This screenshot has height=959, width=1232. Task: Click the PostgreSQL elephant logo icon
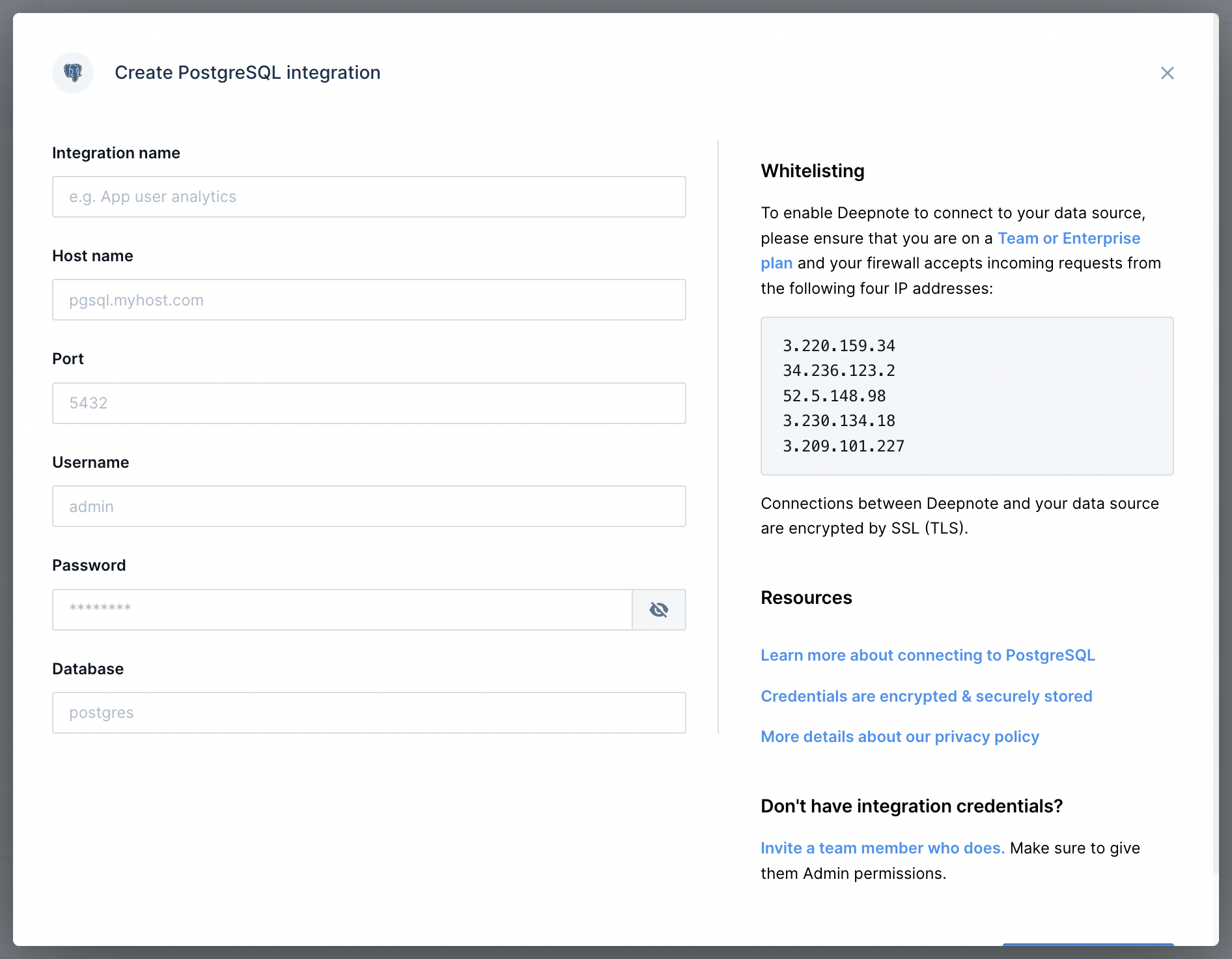click(x=73, y=73)
